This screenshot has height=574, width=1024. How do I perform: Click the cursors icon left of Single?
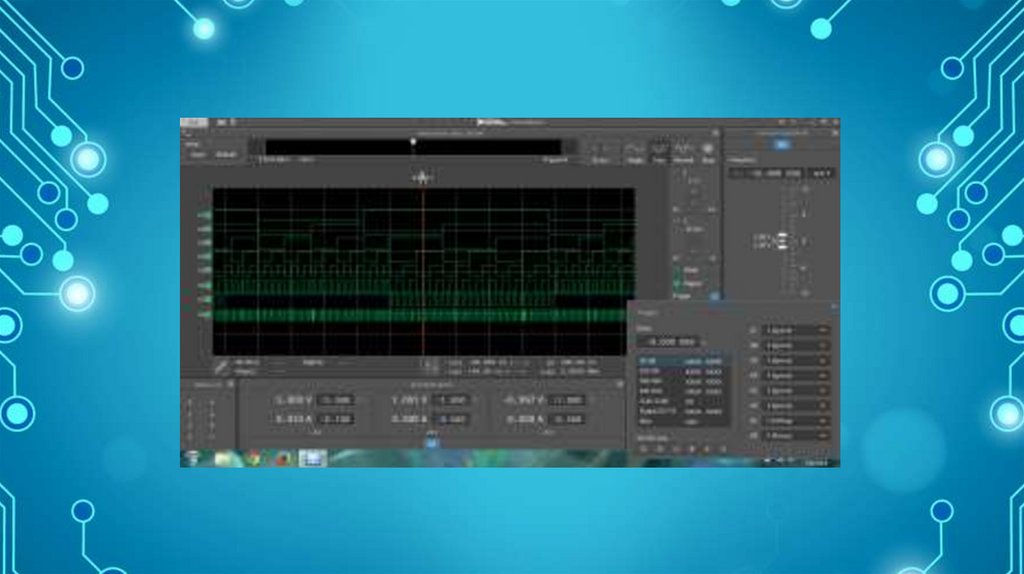601,151
